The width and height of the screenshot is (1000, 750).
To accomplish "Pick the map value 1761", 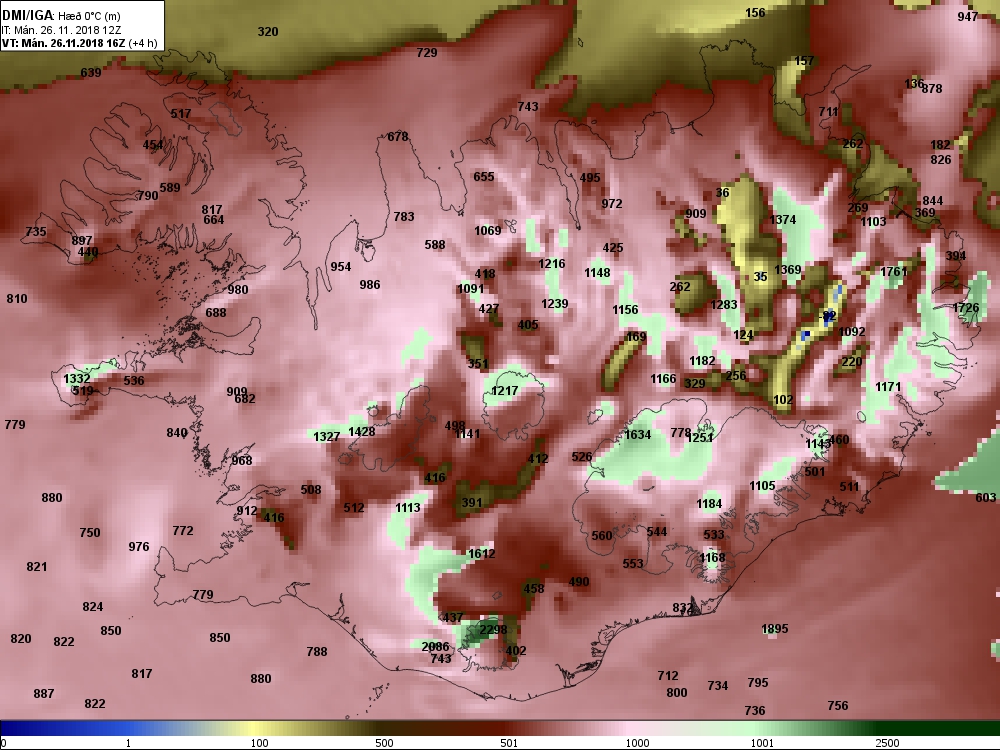I will point(893,272).
